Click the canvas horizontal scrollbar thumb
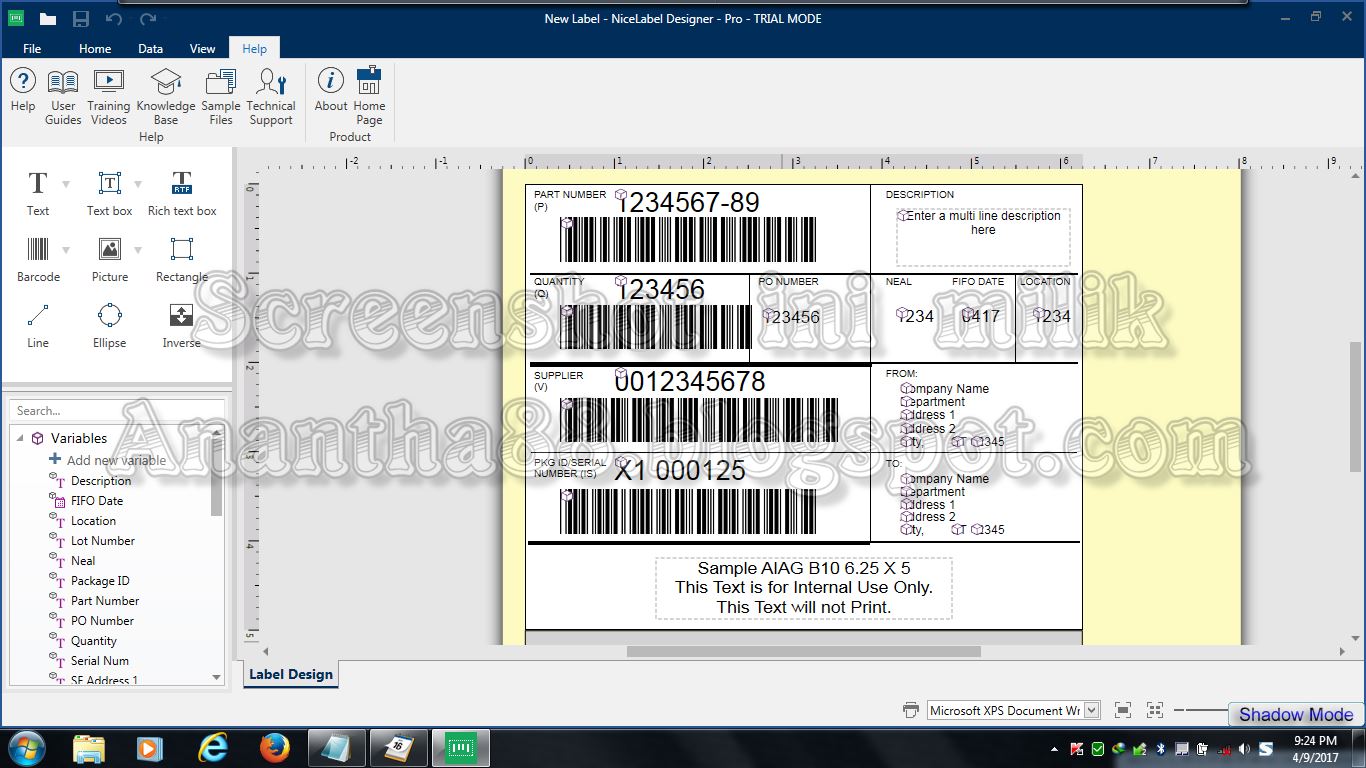 click(804, 652)
